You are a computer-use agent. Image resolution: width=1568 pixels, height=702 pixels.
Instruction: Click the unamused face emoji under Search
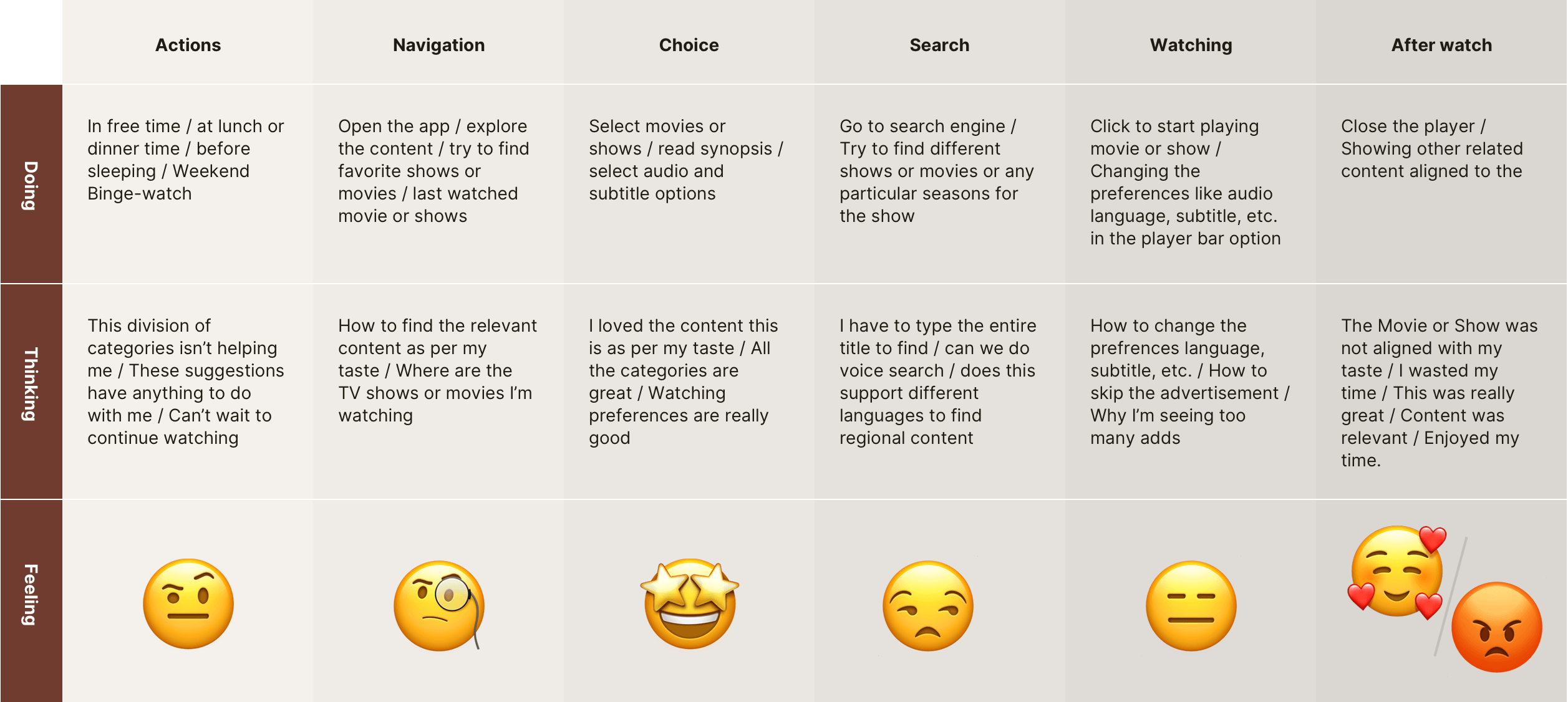[928, 605]
